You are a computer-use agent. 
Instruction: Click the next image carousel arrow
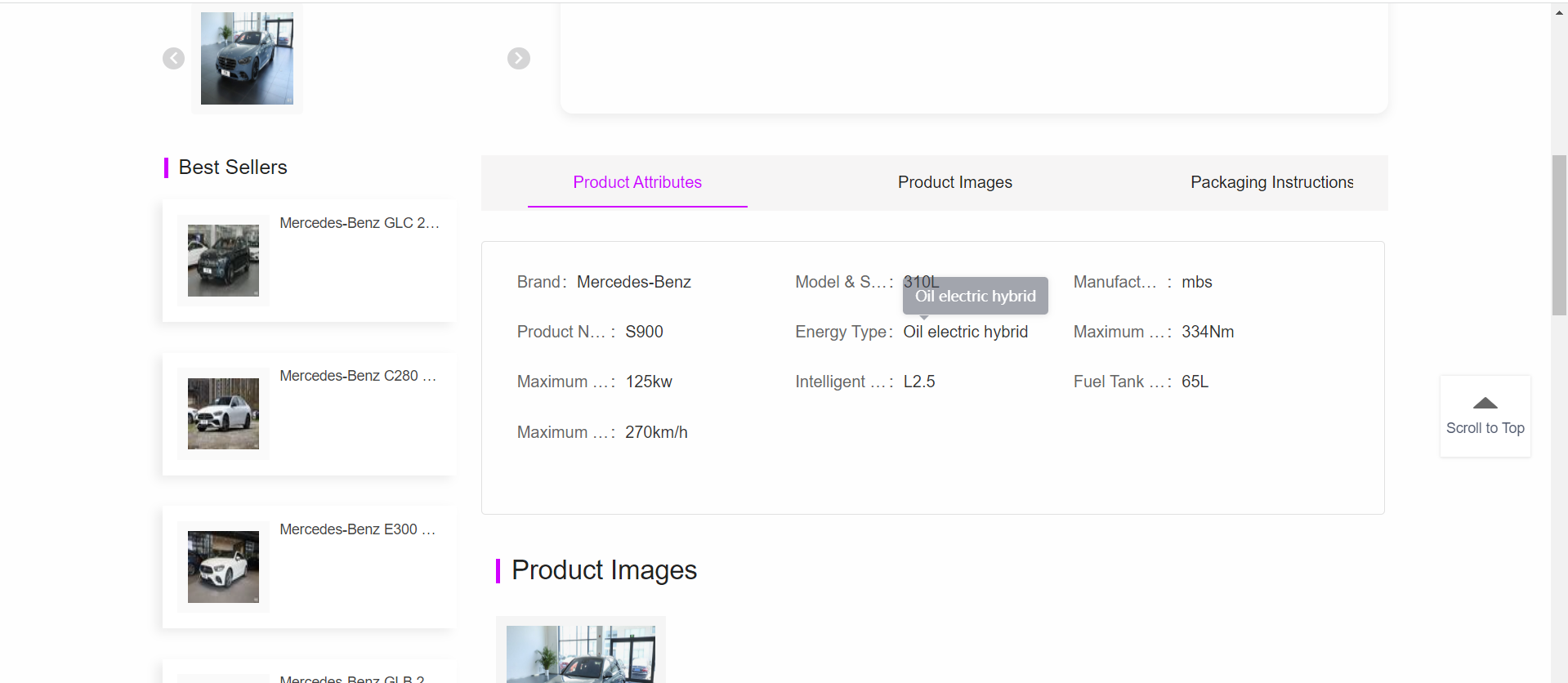point(519,58)
